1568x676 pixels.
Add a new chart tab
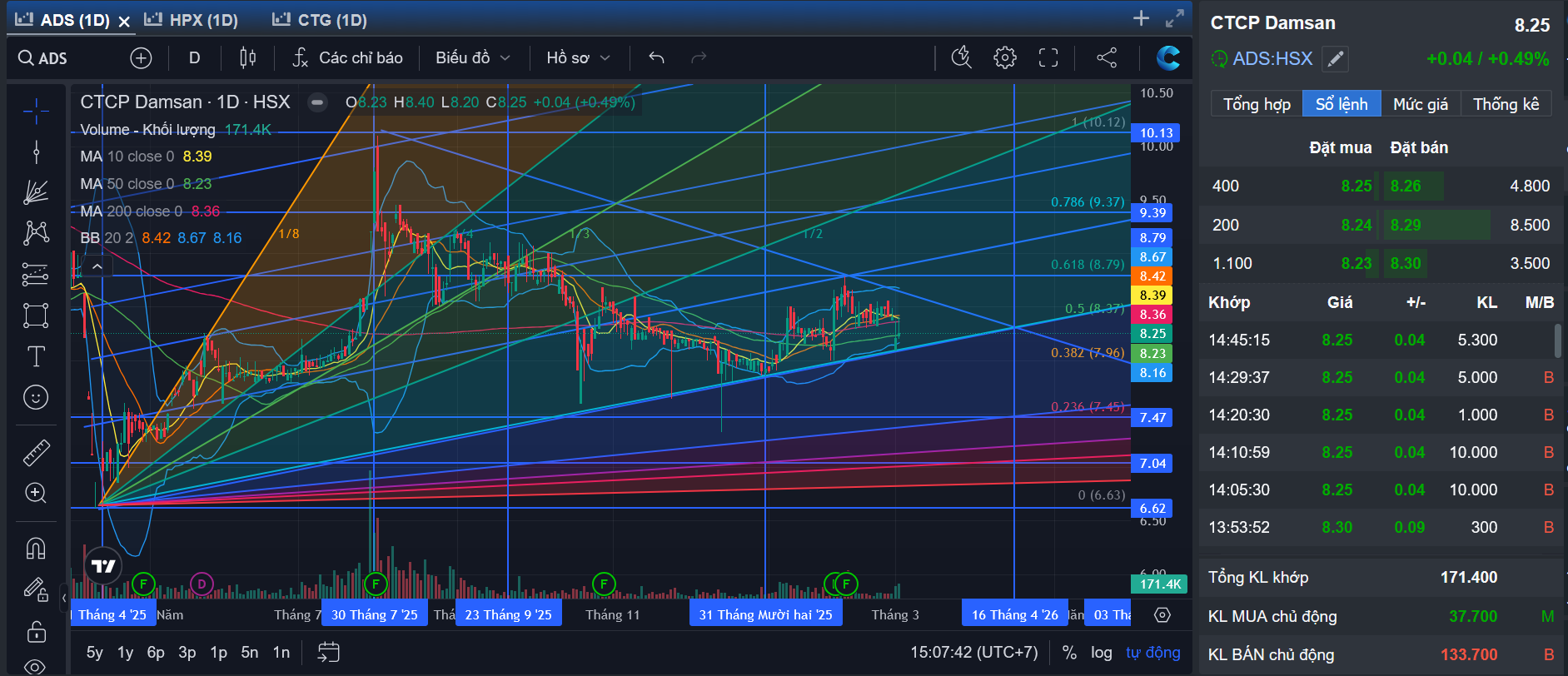click(x=1141, y=18)
